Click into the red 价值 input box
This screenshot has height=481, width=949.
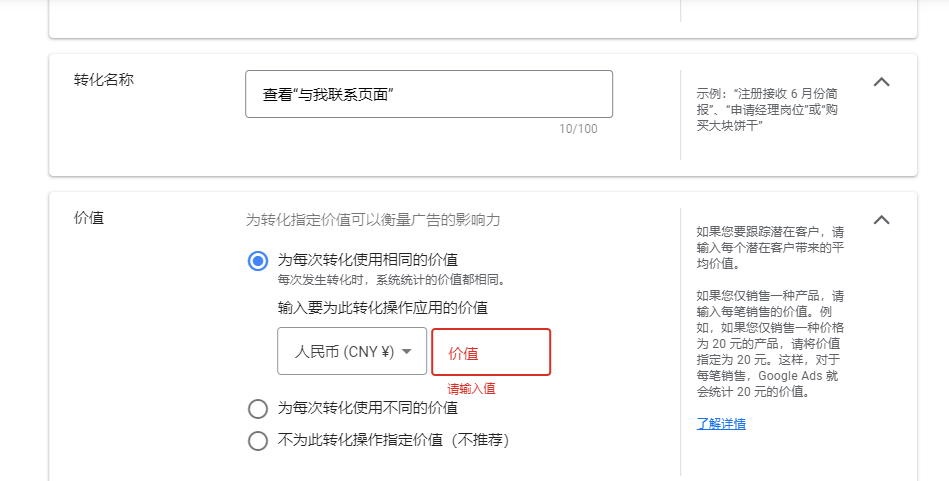point(491,352)
